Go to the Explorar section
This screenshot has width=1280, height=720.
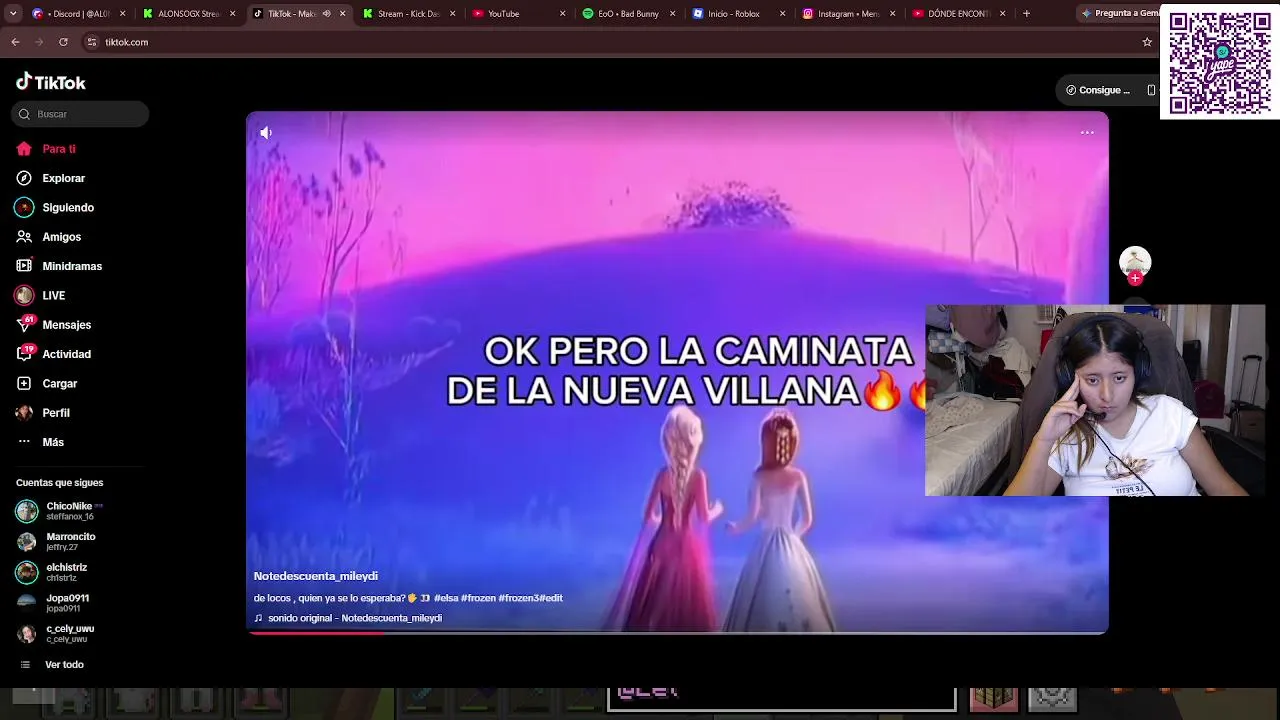[50, 178]
